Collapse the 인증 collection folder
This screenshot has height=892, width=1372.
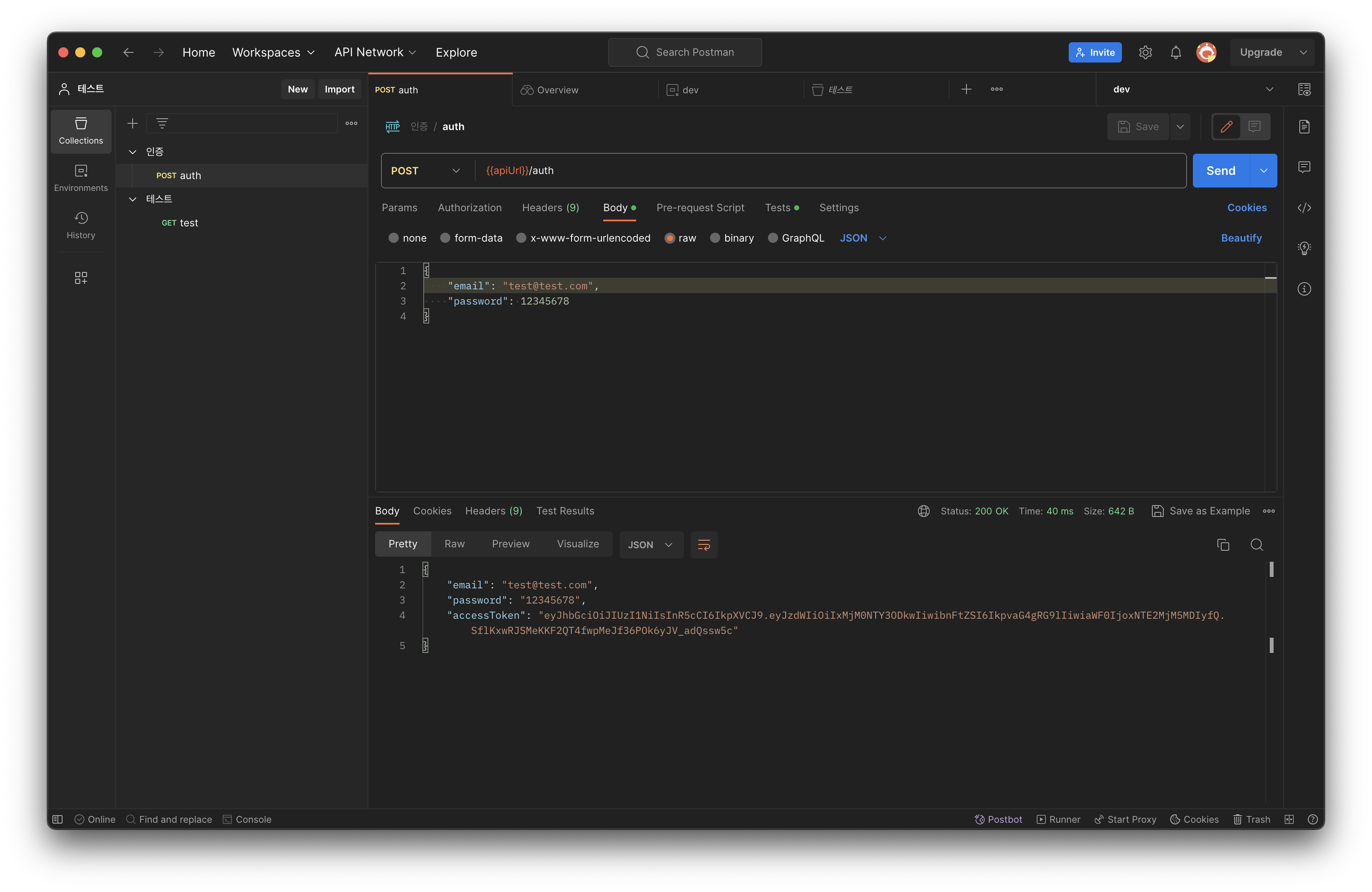pyautogui.click(x=133, y=152)
